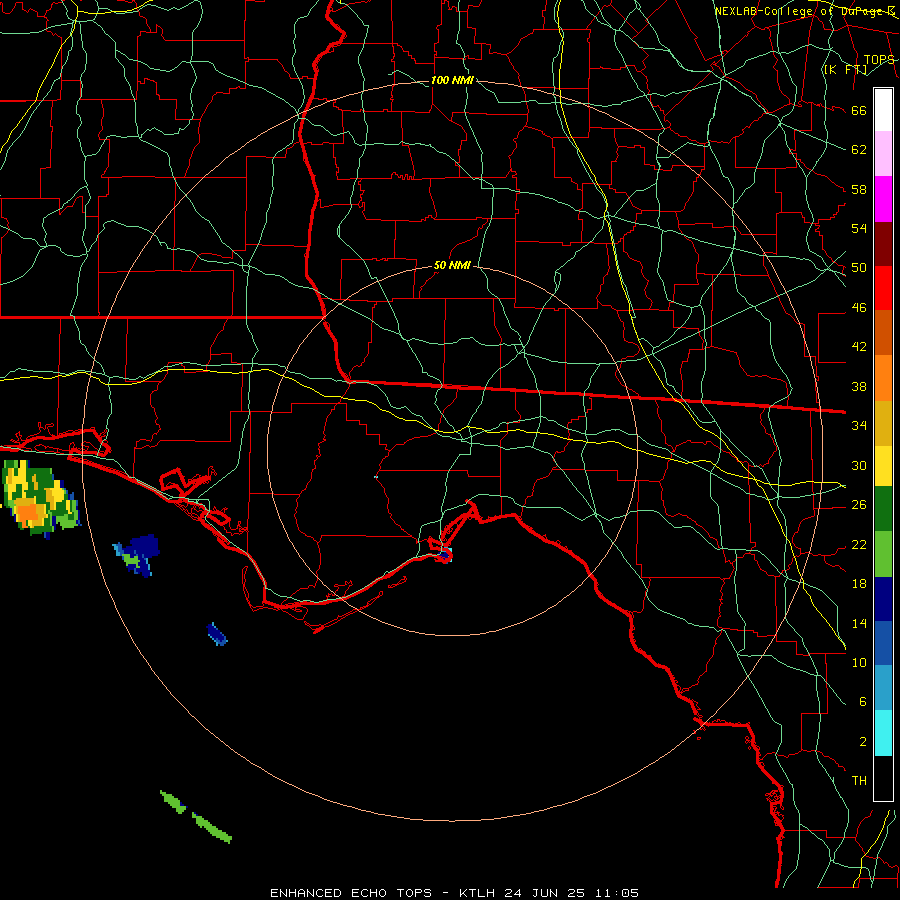The width and height of the screenshot is (900, 900).
Task: Click the navy 14-18 kft legend swatch
Action: click(x=883, y=599)
